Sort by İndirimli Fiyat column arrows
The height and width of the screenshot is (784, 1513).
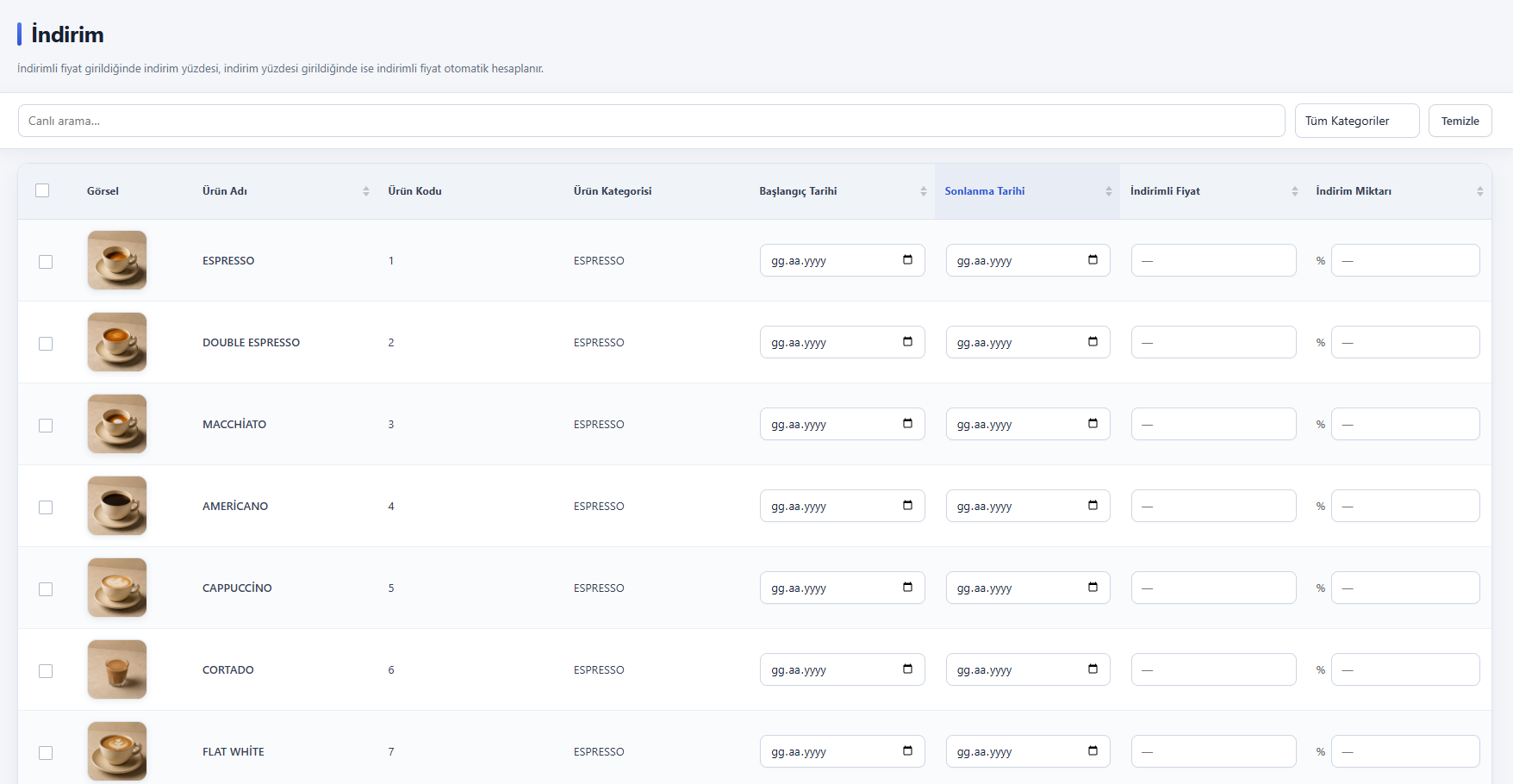[1294, 191]
